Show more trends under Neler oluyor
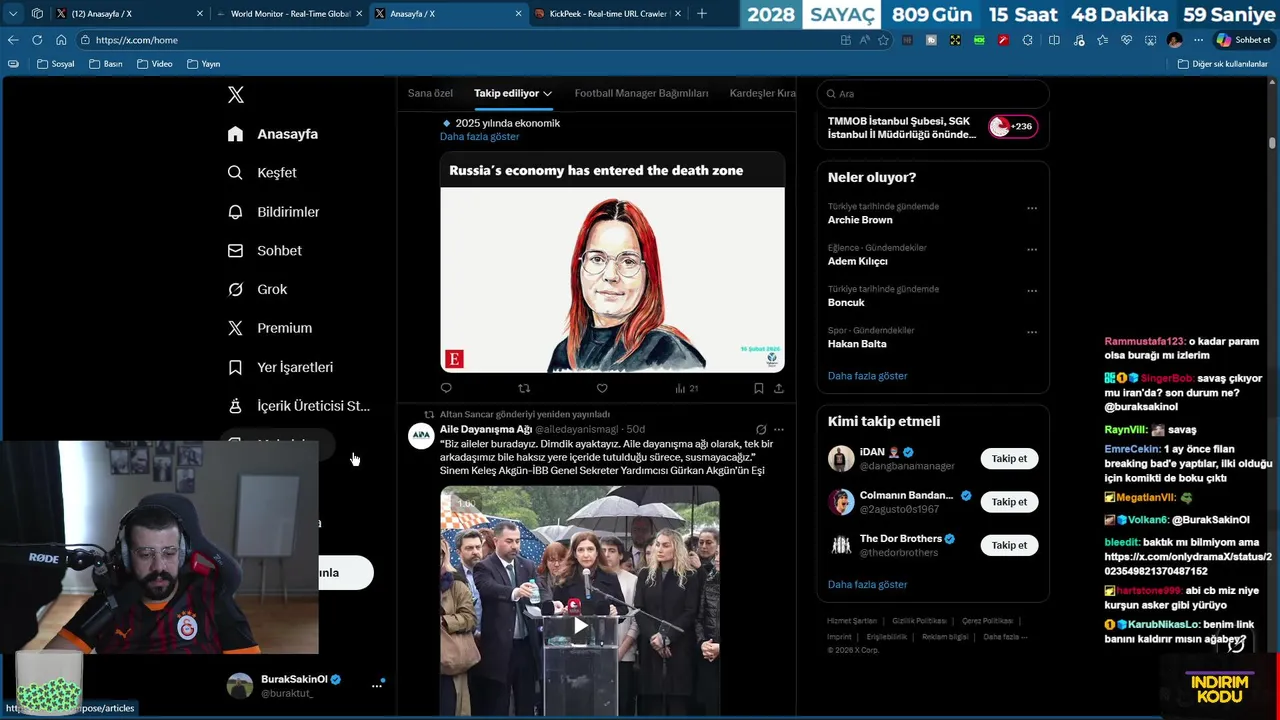Viewport: 1280px width, 720px height. (867, 376)
